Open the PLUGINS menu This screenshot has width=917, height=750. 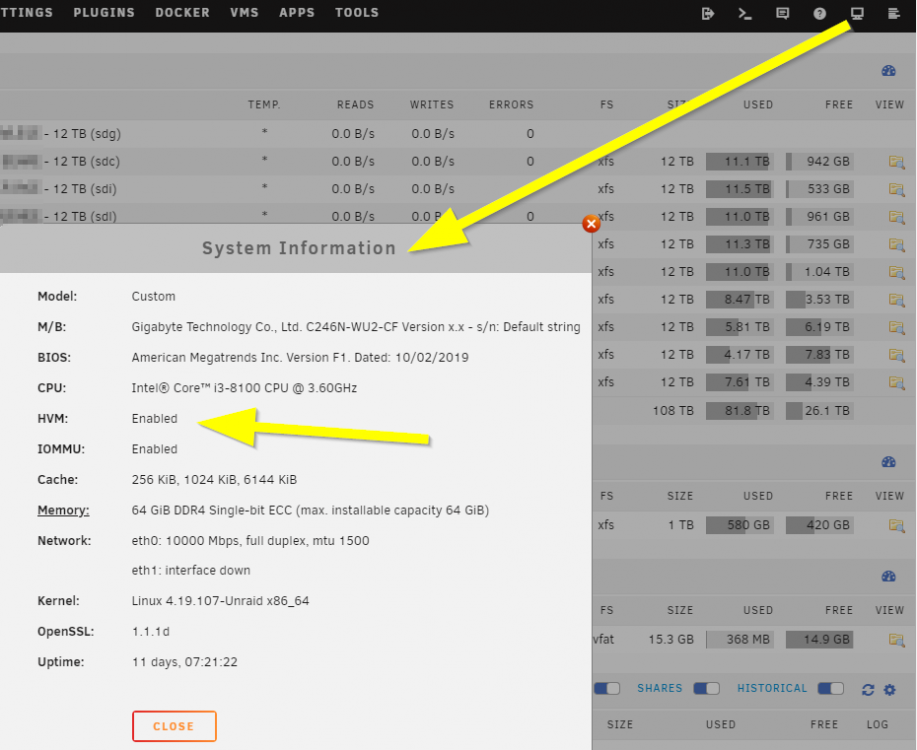point(104,12)
